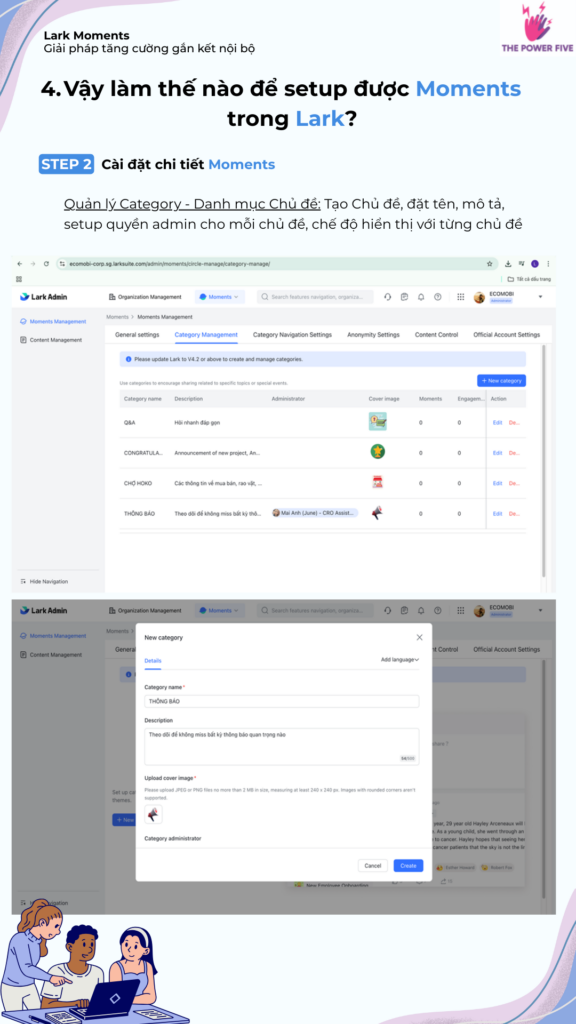Close the New category dialog

(419, 637)
